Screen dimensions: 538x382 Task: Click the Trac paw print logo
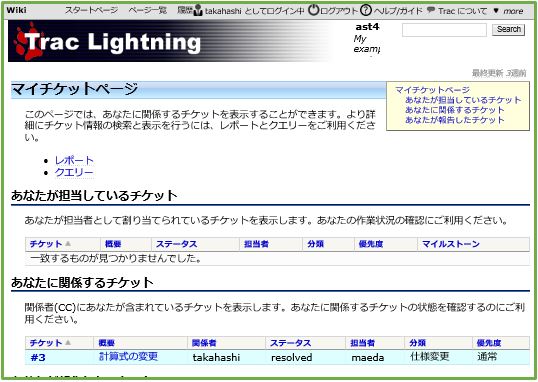pyautogui.click(x=27, y=42)
